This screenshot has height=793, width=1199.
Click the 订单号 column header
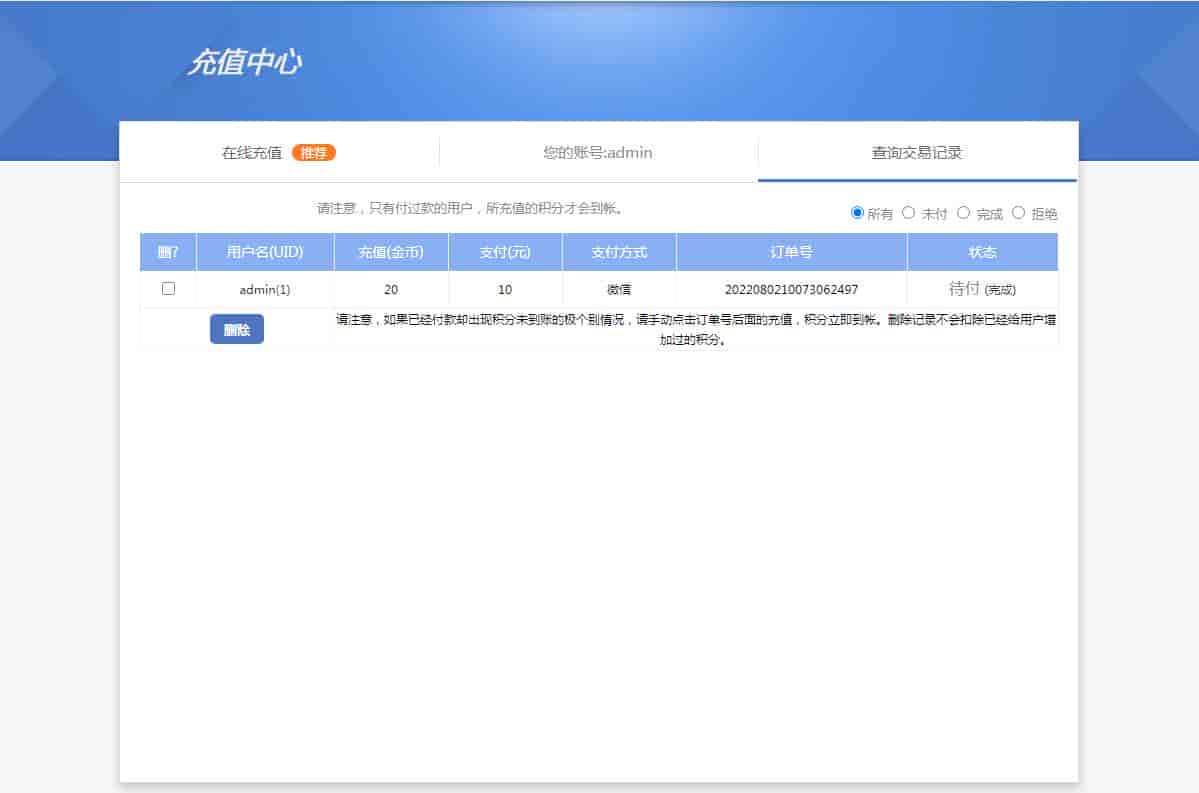[x=791, y=252]
